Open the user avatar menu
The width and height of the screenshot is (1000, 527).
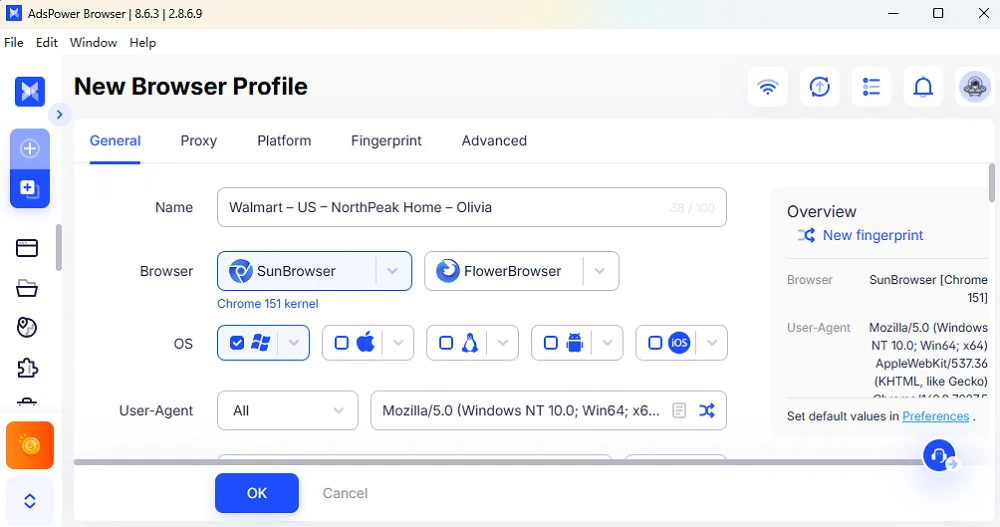(974, 86)
